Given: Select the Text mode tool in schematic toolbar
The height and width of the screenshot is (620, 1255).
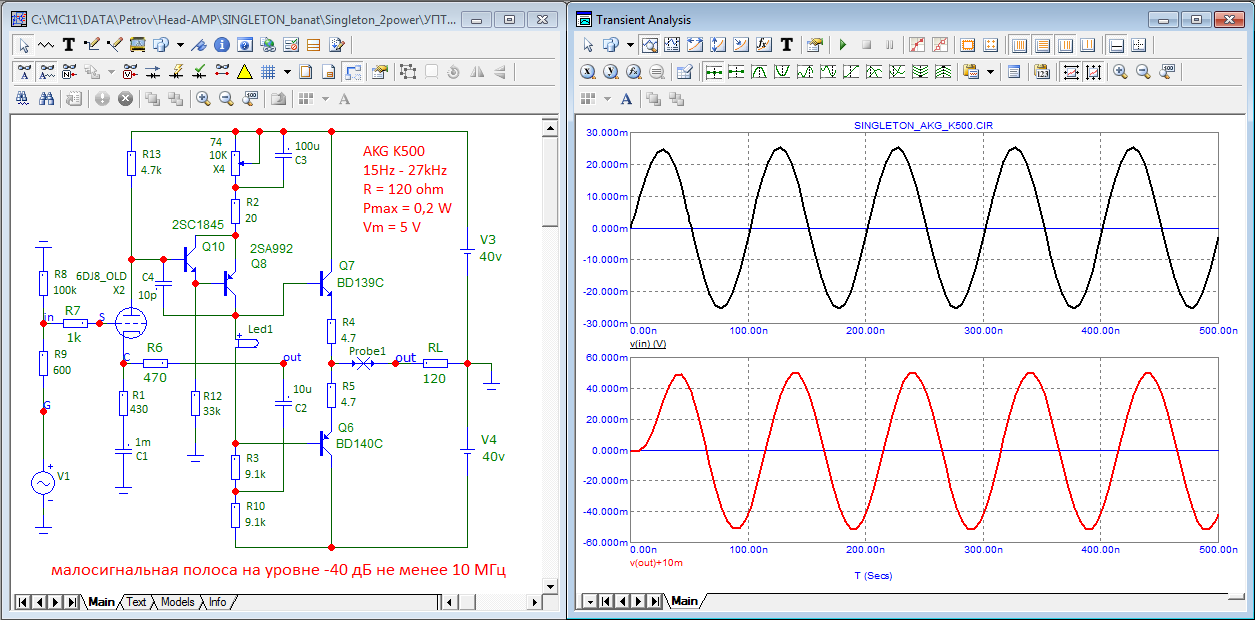Looking at the screenshot, I should pos(69,45).
